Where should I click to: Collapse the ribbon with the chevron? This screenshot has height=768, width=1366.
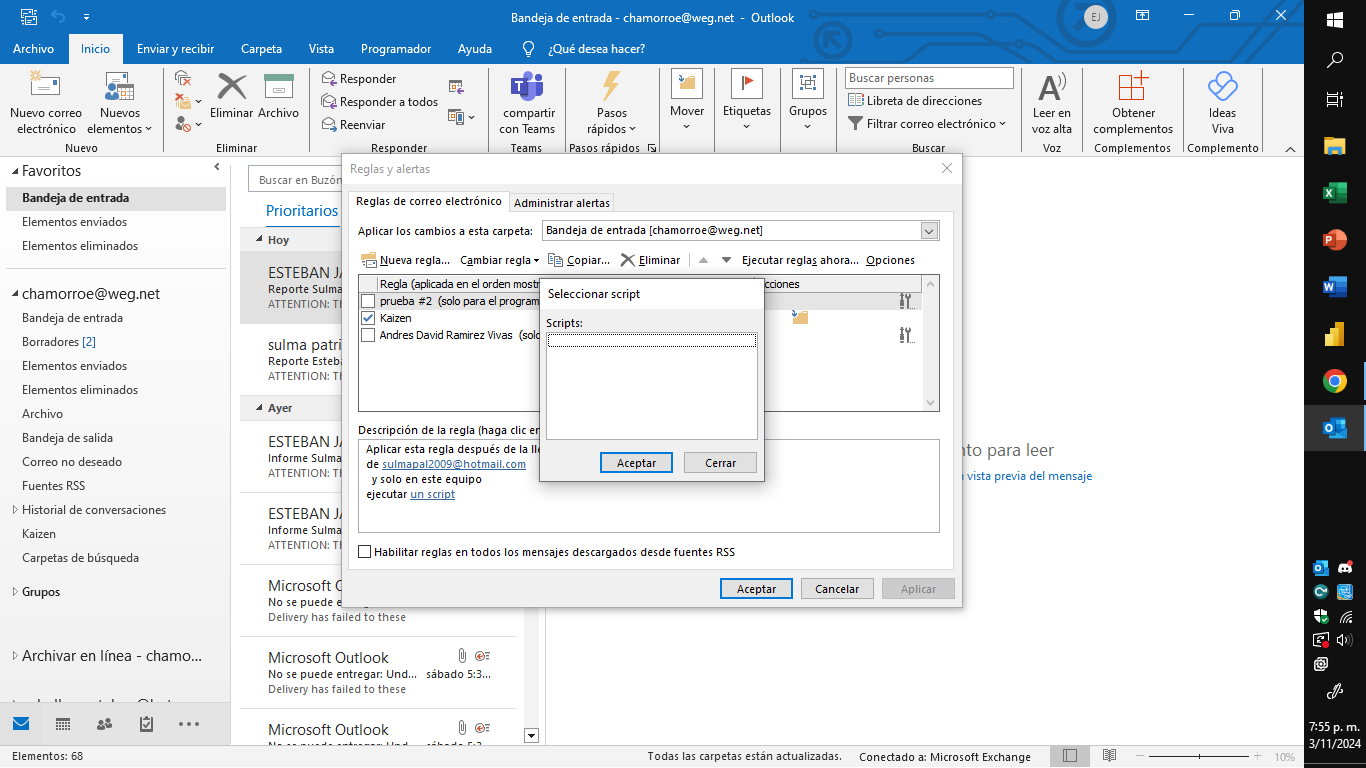pyautogui.click(x=1290, y=149)
